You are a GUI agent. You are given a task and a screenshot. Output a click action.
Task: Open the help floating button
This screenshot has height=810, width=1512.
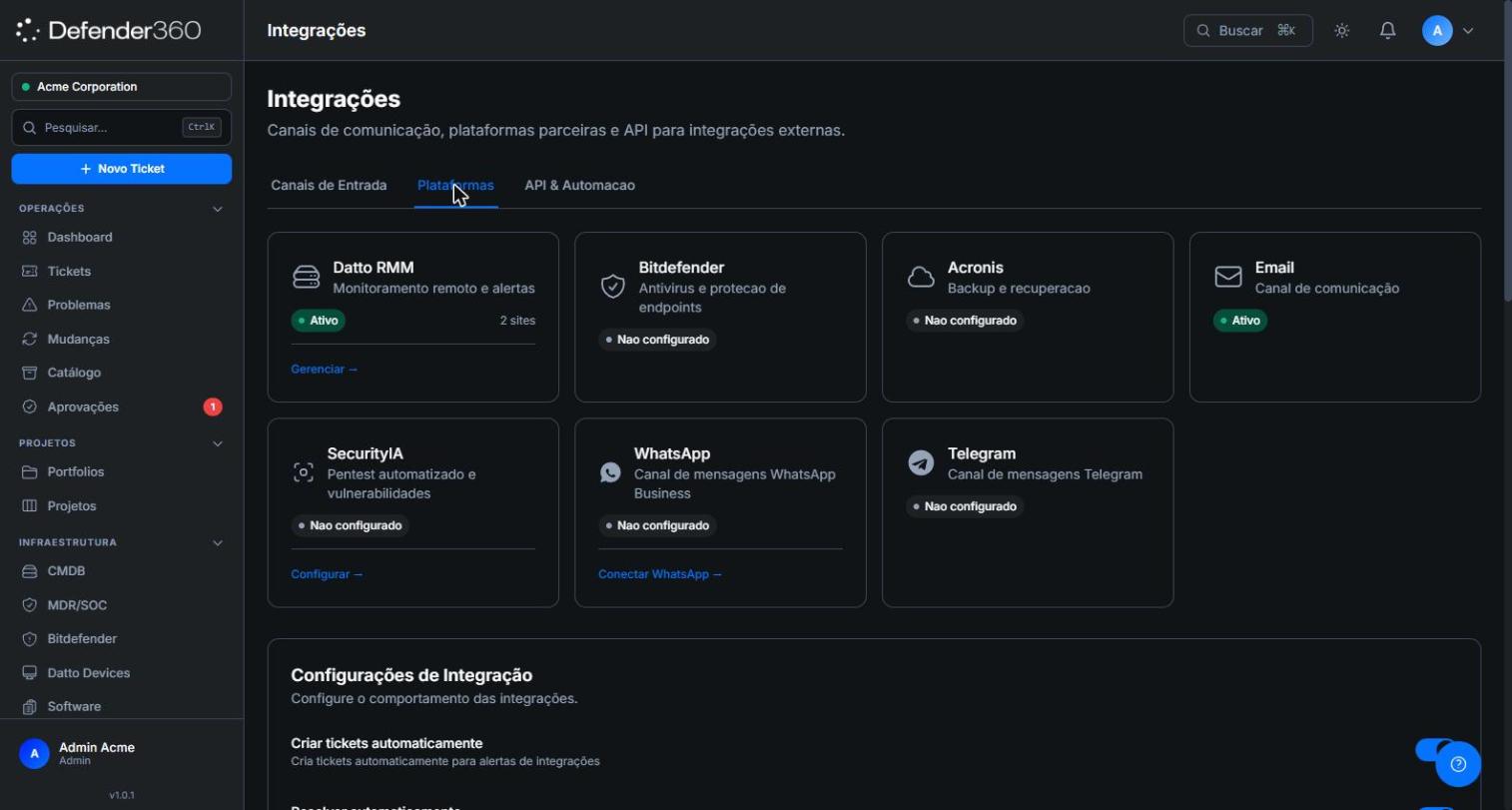point(1458,764)
